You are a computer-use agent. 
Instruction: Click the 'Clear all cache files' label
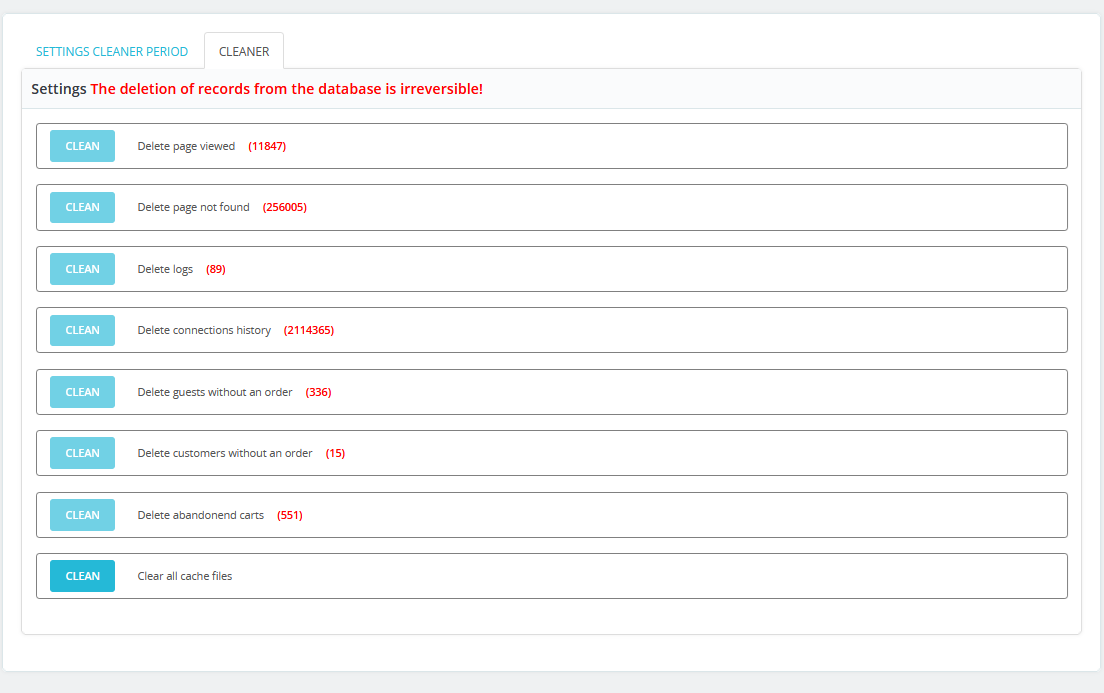(x=184, y=576)
